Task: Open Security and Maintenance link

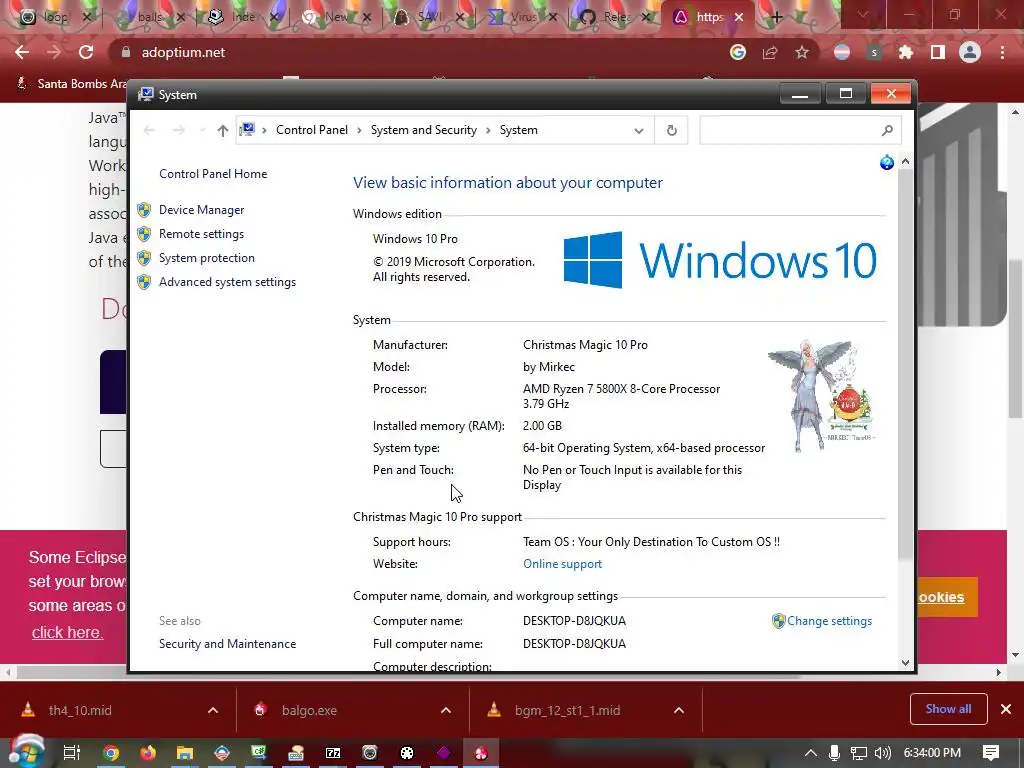Action: tap(227, 644)
